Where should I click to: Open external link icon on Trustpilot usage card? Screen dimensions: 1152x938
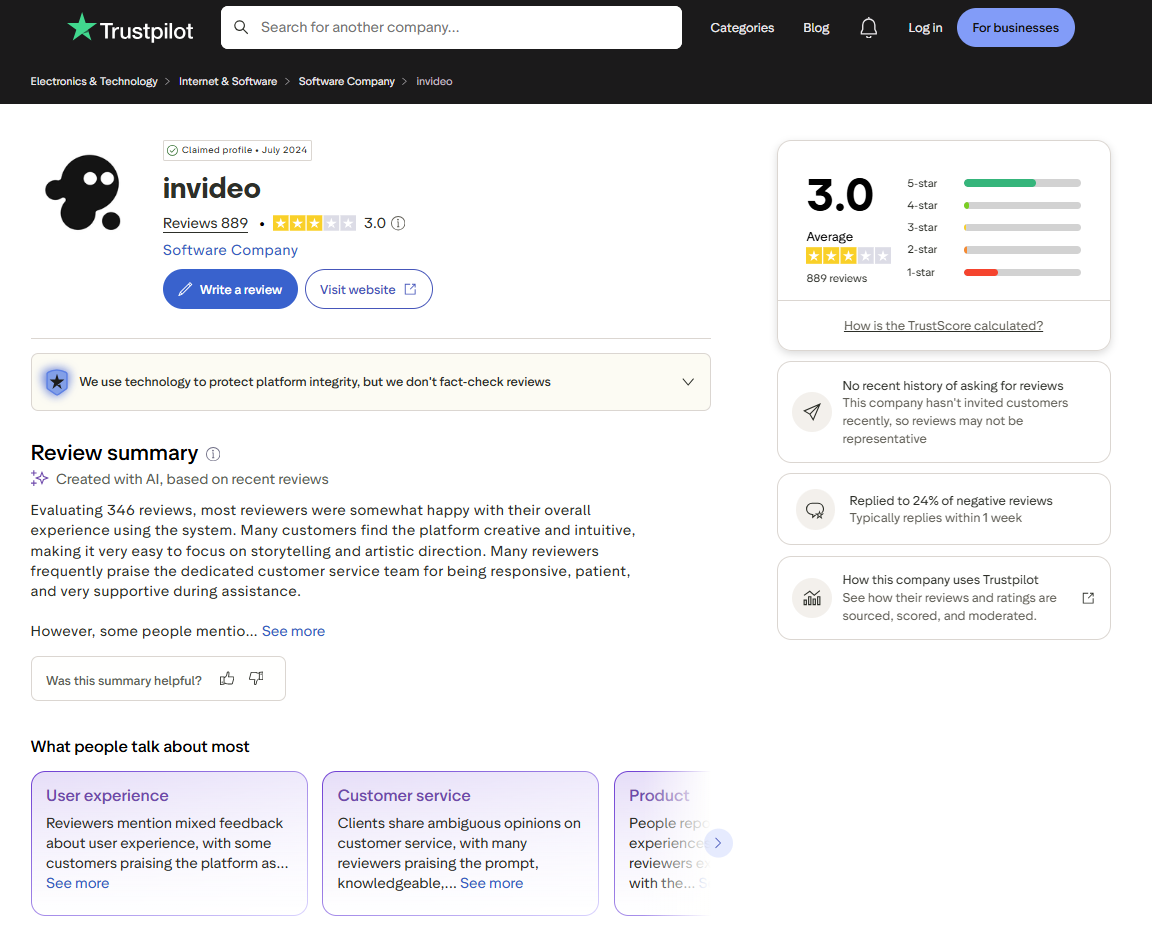click(1088, 598)
